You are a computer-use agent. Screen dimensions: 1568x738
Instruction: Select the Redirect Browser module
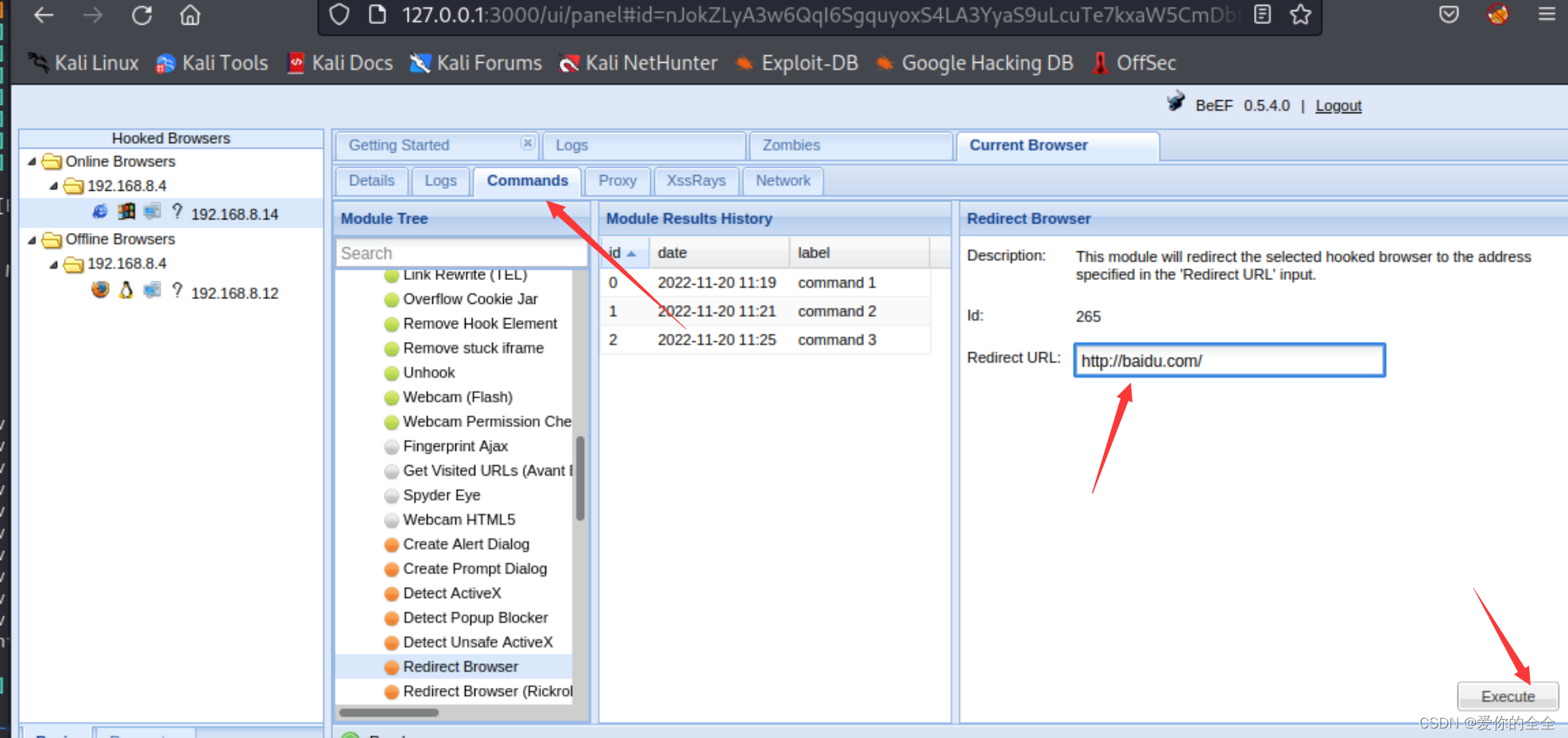(460, 666)
